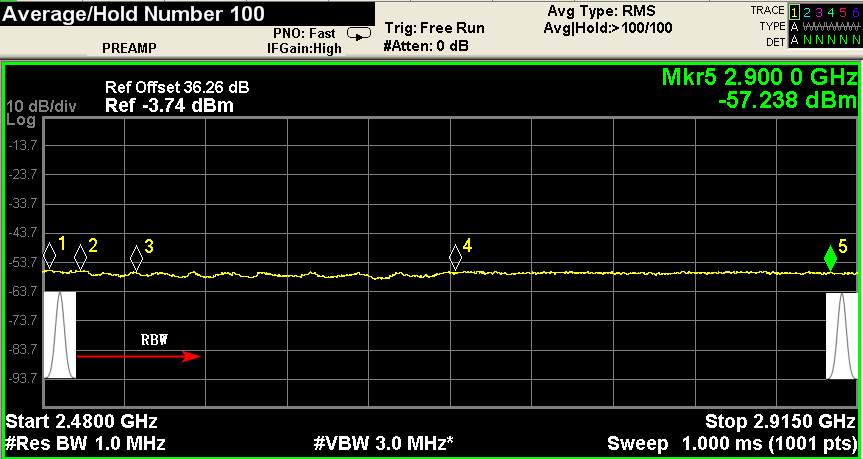Select marker 3 diamond on trace
The width and height of the screenshot is (863, 459).
click(x=136, y=258)
